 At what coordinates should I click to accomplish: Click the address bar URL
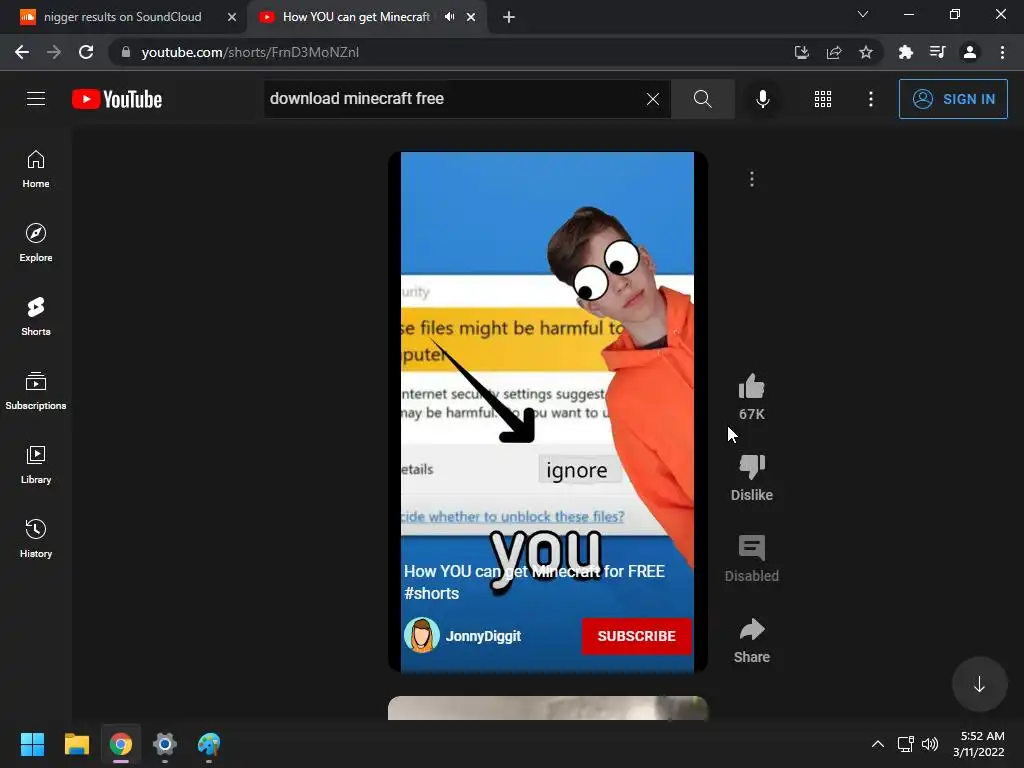click(x=250, y=52)
